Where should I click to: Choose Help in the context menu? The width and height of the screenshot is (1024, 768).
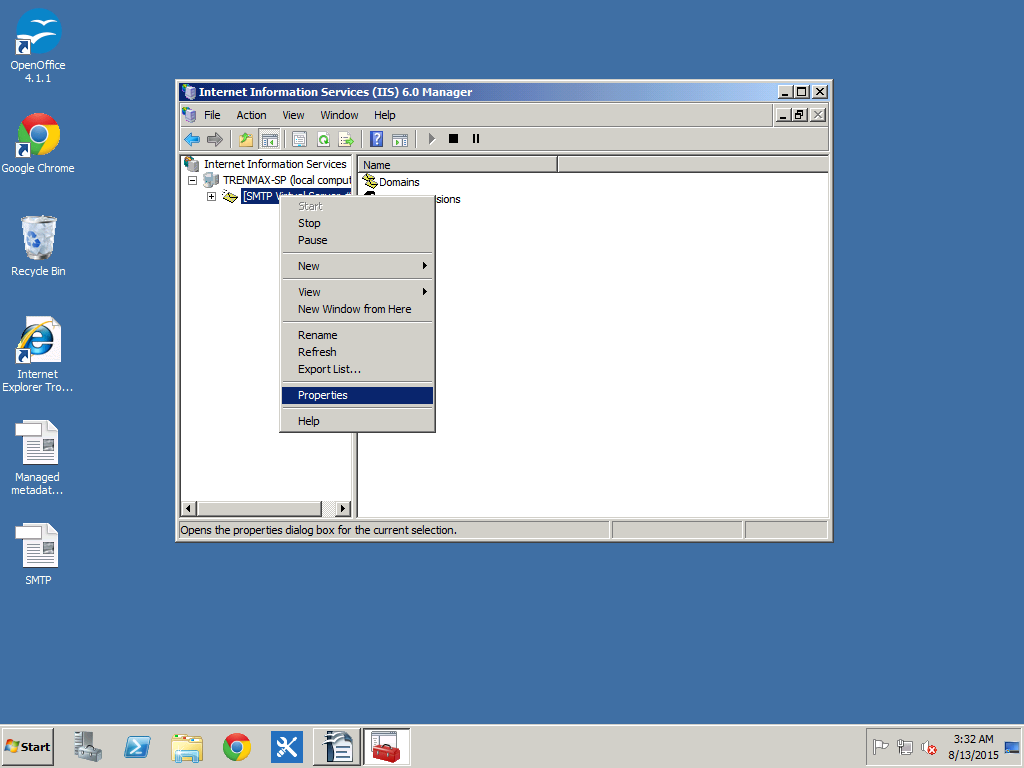pos(357,421)
